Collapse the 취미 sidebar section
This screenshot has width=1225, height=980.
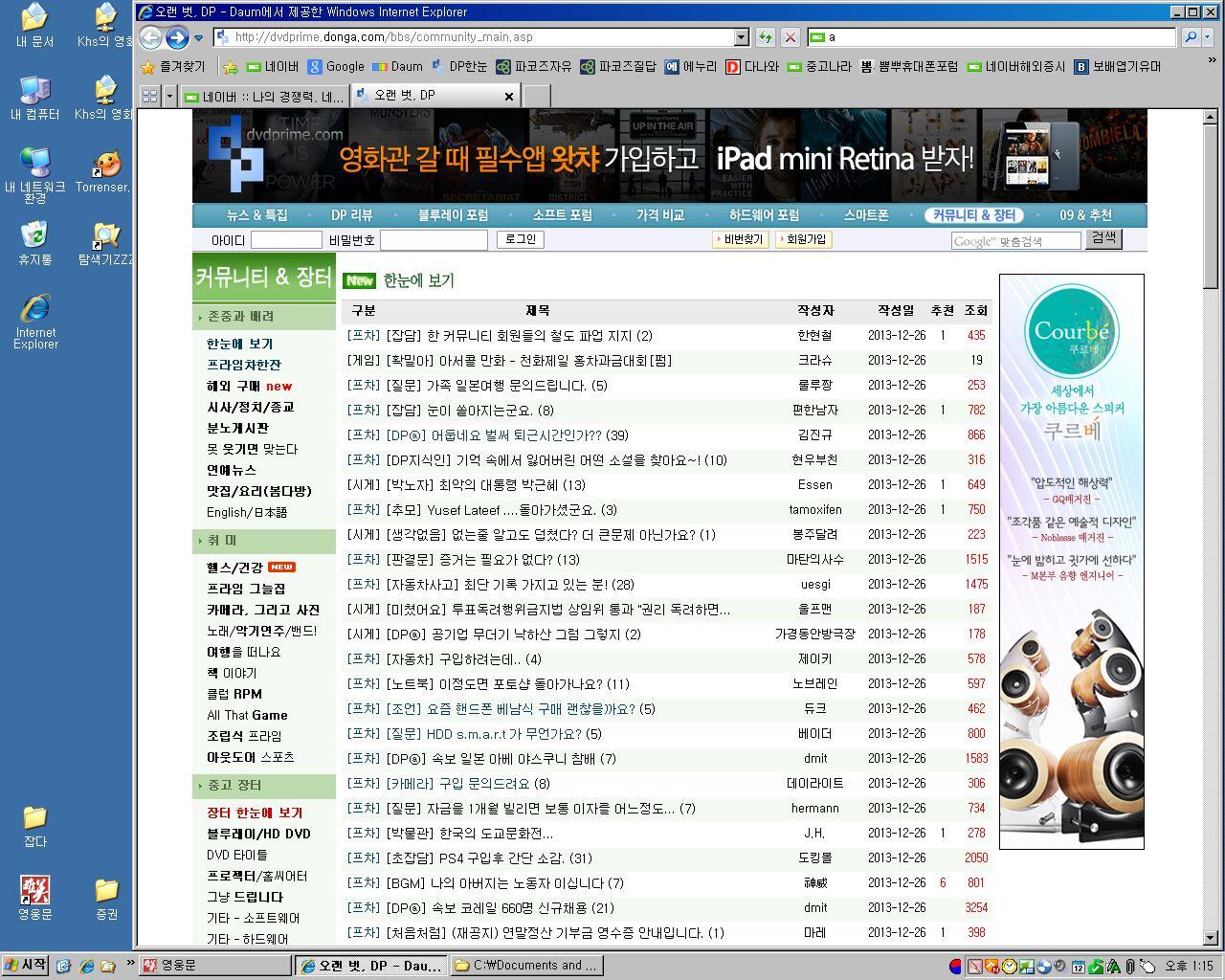264,541
